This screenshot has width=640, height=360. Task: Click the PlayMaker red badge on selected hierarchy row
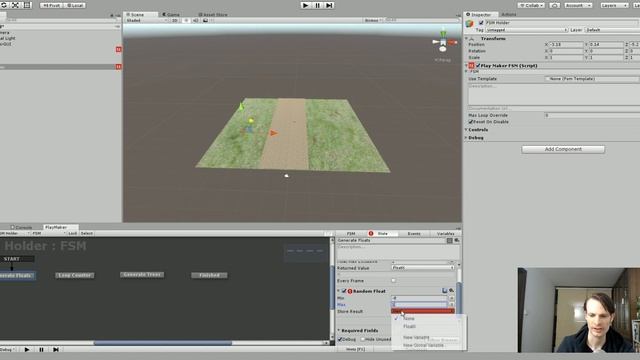coord(118,67)
